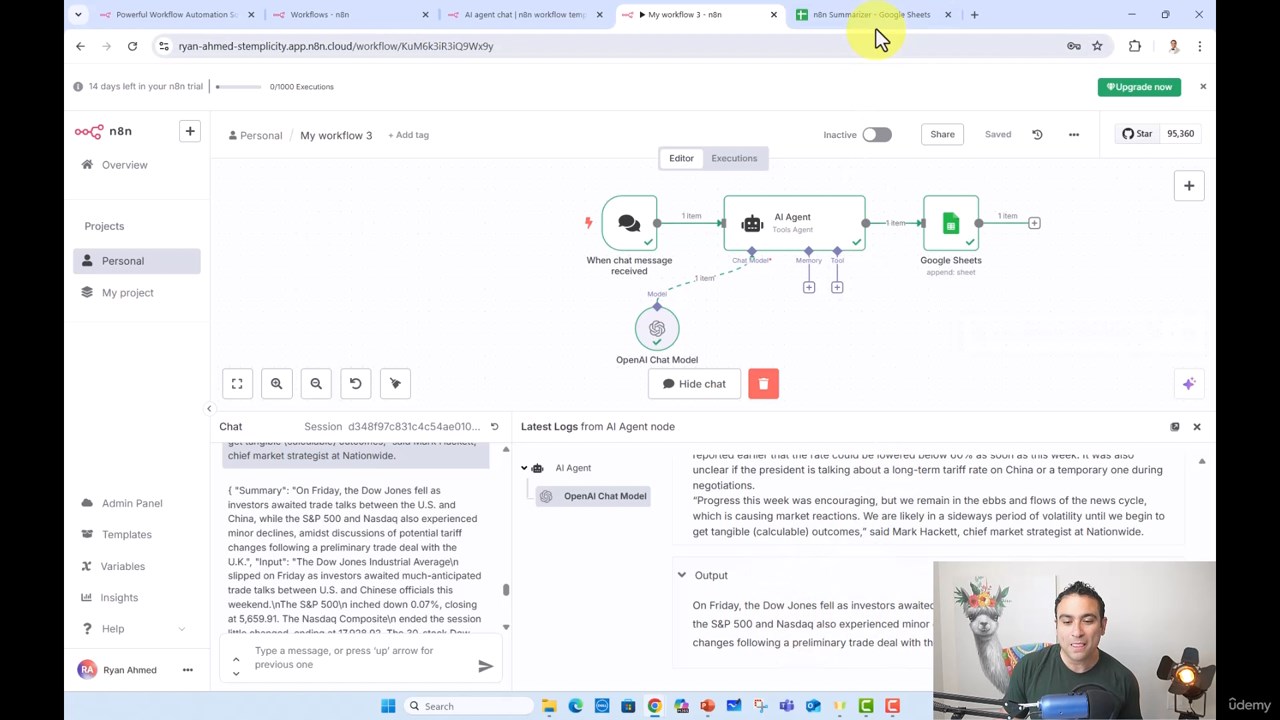Open the workflow history
1280x720 pixels.
tap(1037, 134)
